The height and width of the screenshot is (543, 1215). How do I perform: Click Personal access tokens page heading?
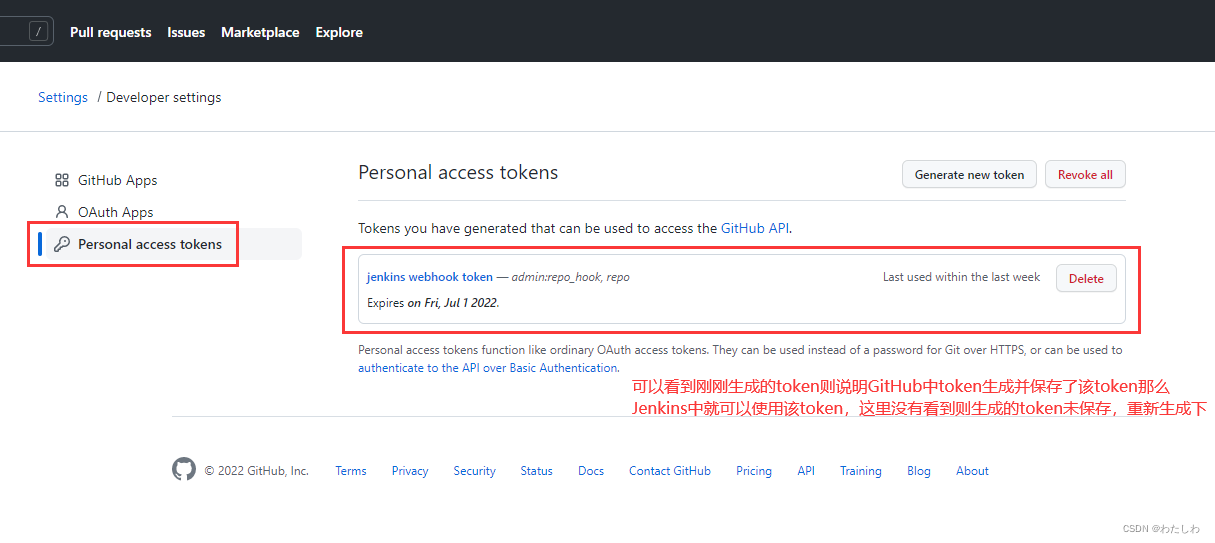pos(458,172)
